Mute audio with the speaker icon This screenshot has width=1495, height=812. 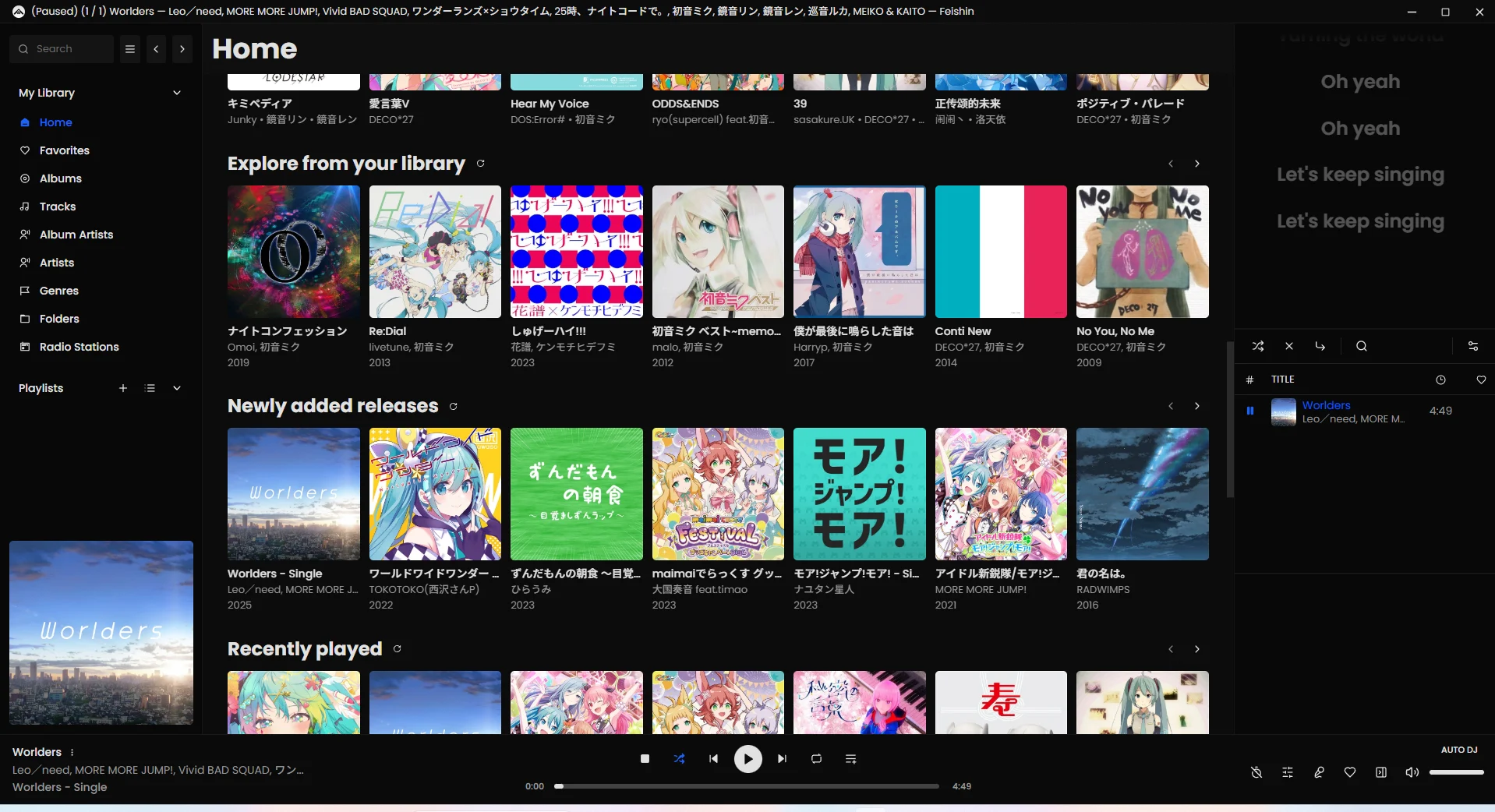(x=1412, y=772)
